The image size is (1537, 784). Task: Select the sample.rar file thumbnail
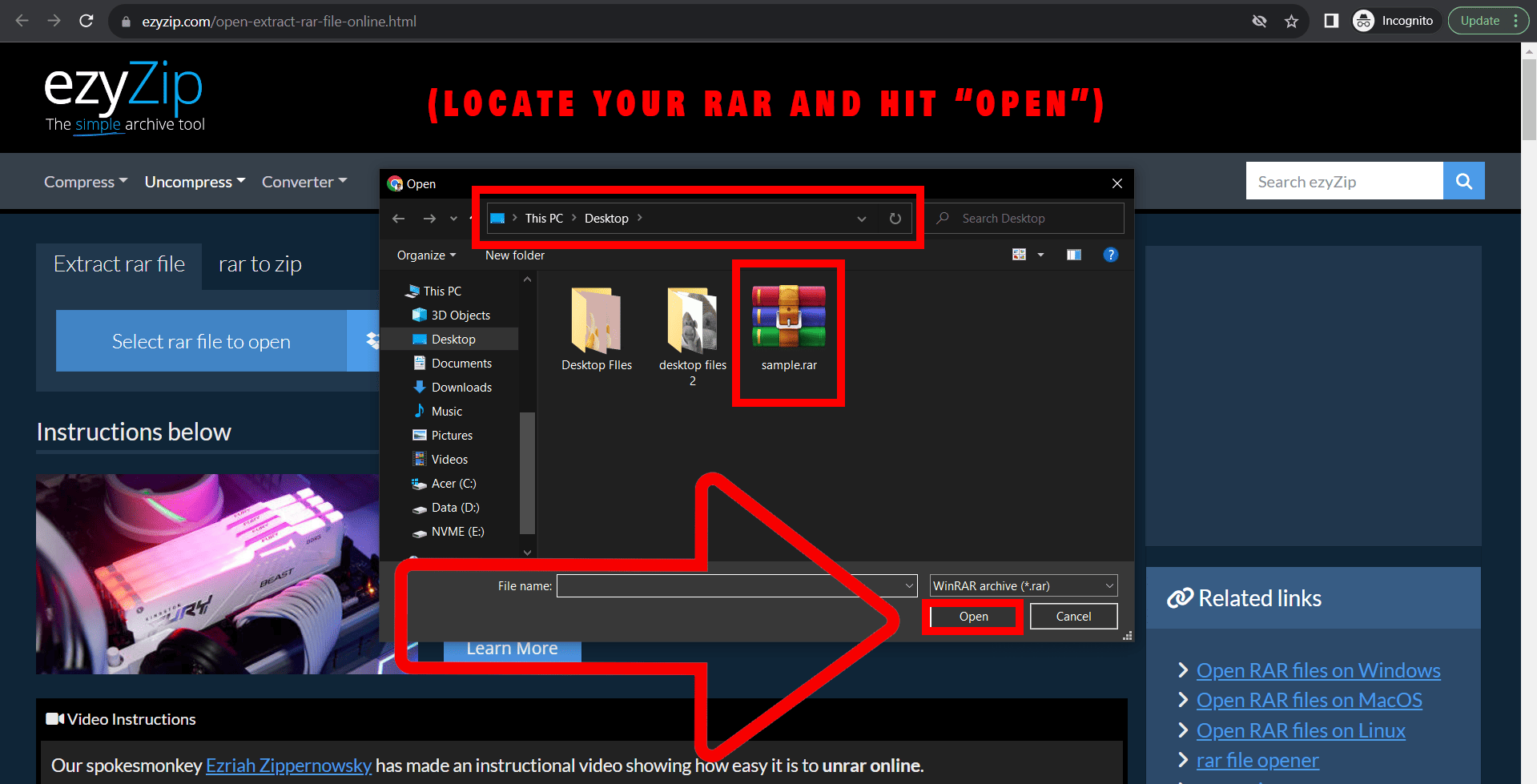[x=788, y=320]
